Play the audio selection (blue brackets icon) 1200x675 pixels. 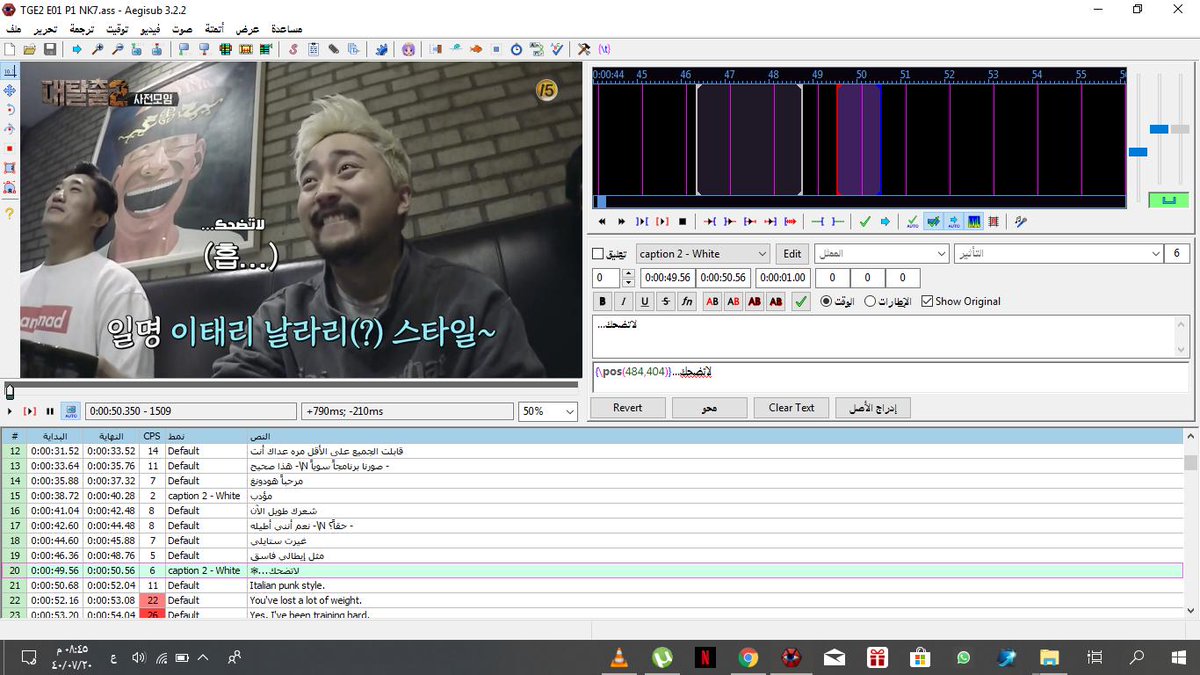[642, 221]
